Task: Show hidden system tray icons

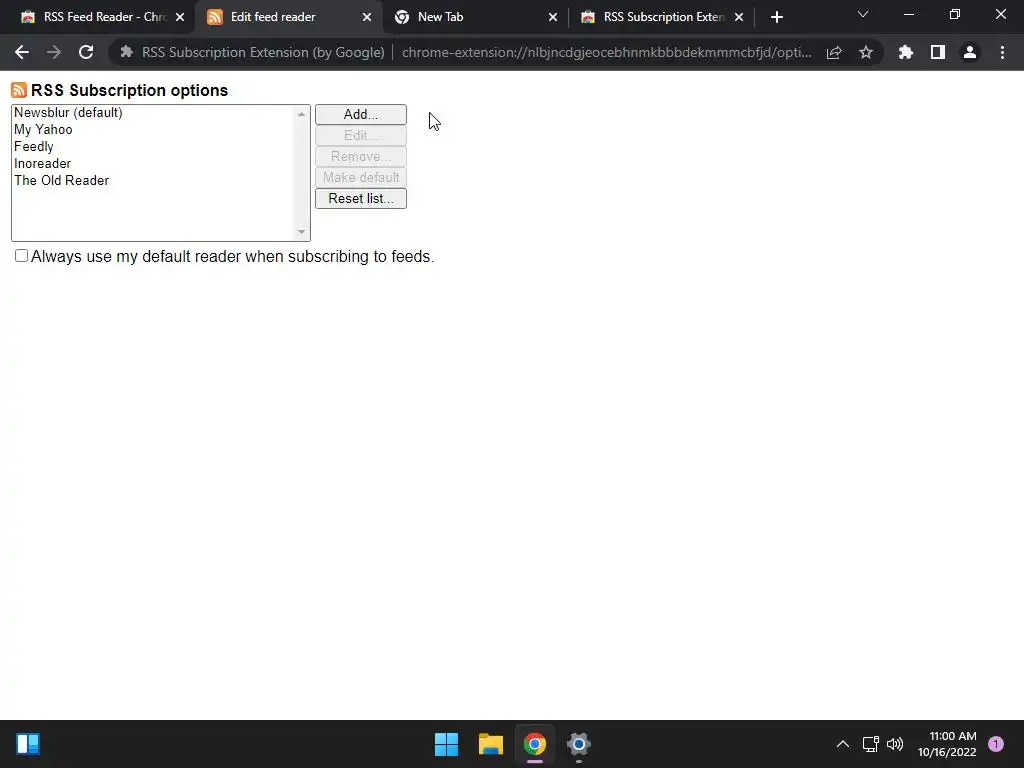Action: pyautogui.click(x=843, y=744)
